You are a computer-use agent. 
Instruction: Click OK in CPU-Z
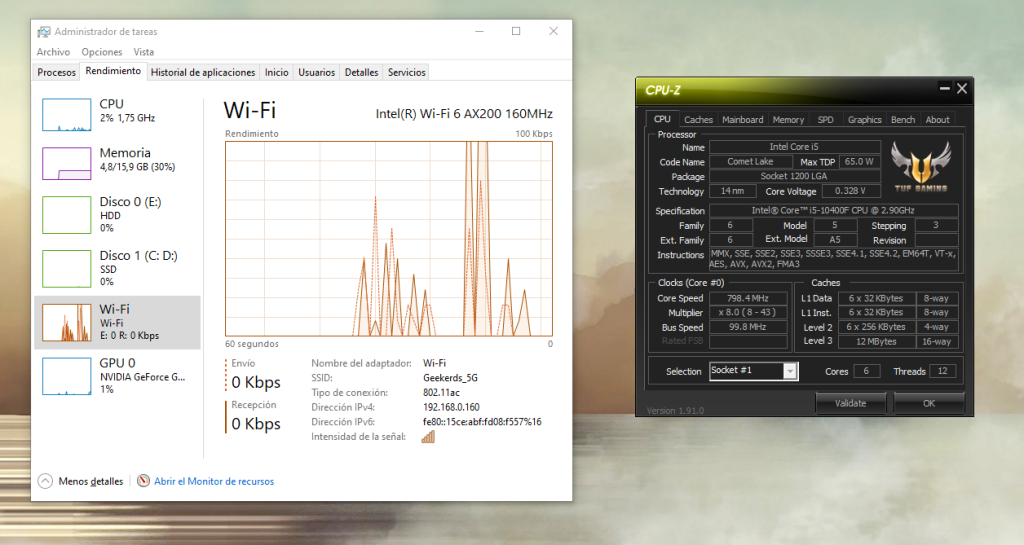click(929, 403)
